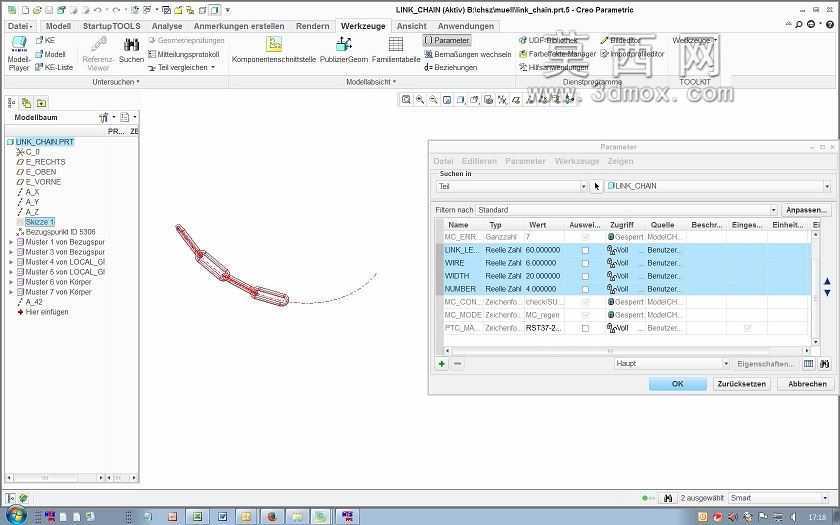Open the KE-Liste command
This screenshot has width=840, height=525.
[54, 68]
